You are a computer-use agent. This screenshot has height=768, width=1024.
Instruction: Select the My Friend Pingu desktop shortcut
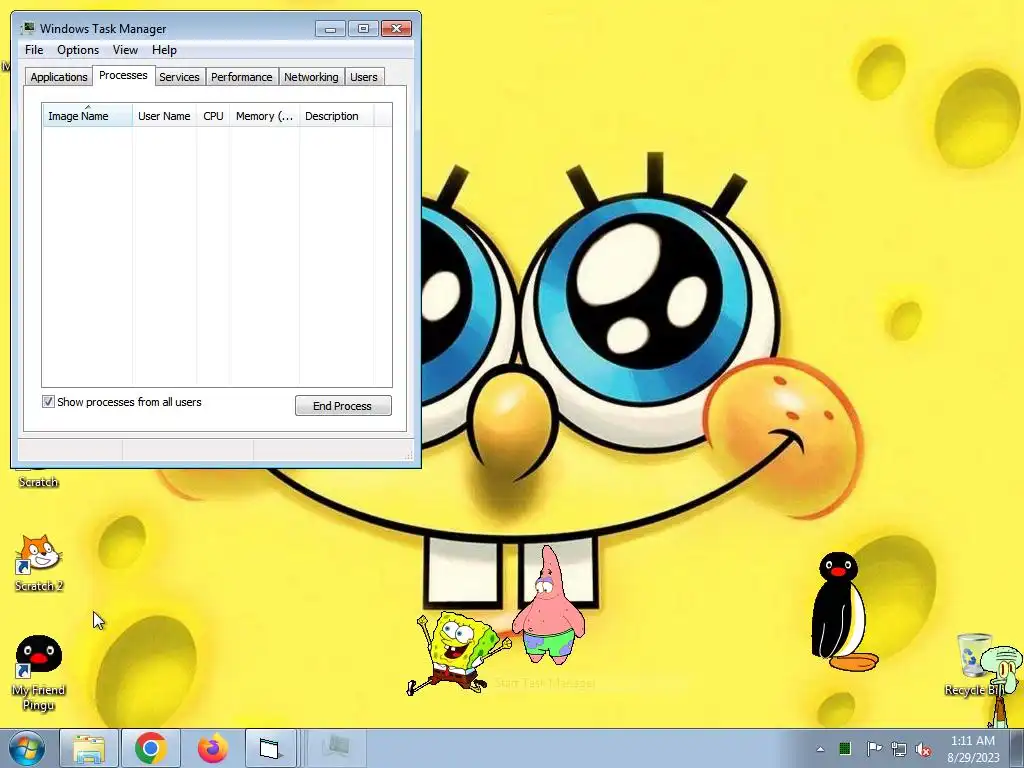tap(39, 673)
